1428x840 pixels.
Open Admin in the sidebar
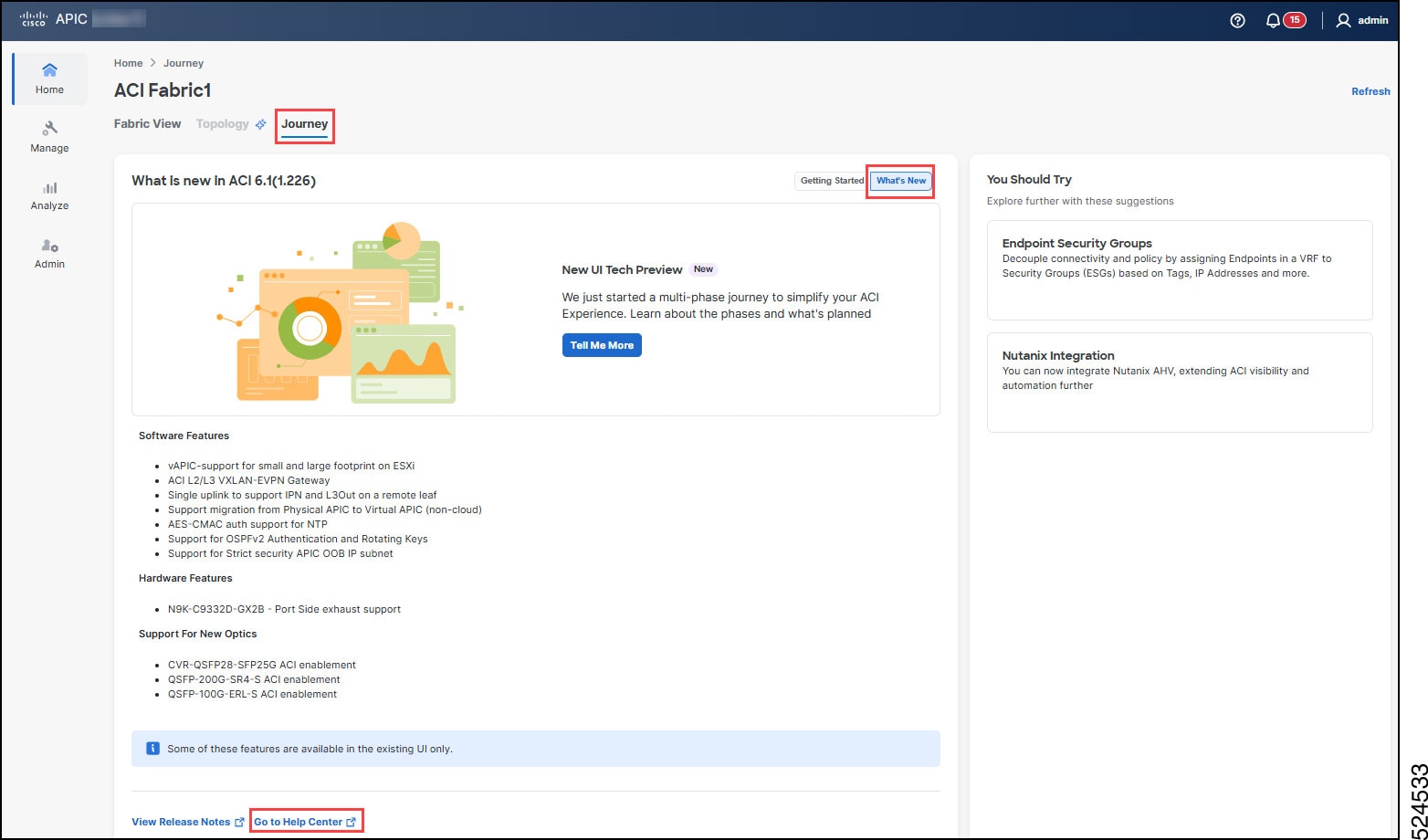pyautogui.click(x=50, y=254)
